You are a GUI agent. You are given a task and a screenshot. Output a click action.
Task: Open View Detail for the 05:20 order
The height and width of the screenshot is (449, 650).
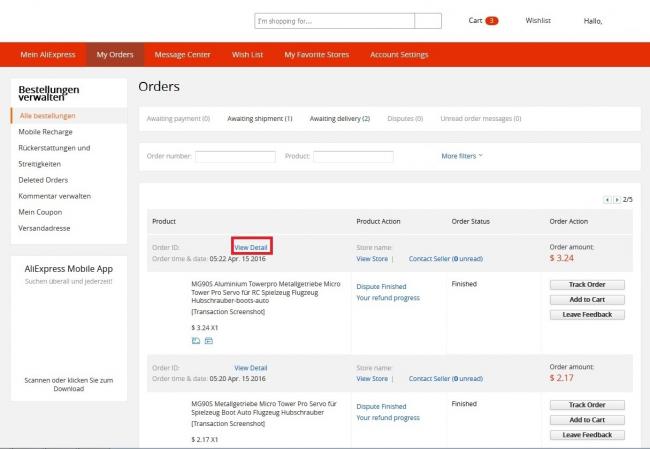point(251,368)
